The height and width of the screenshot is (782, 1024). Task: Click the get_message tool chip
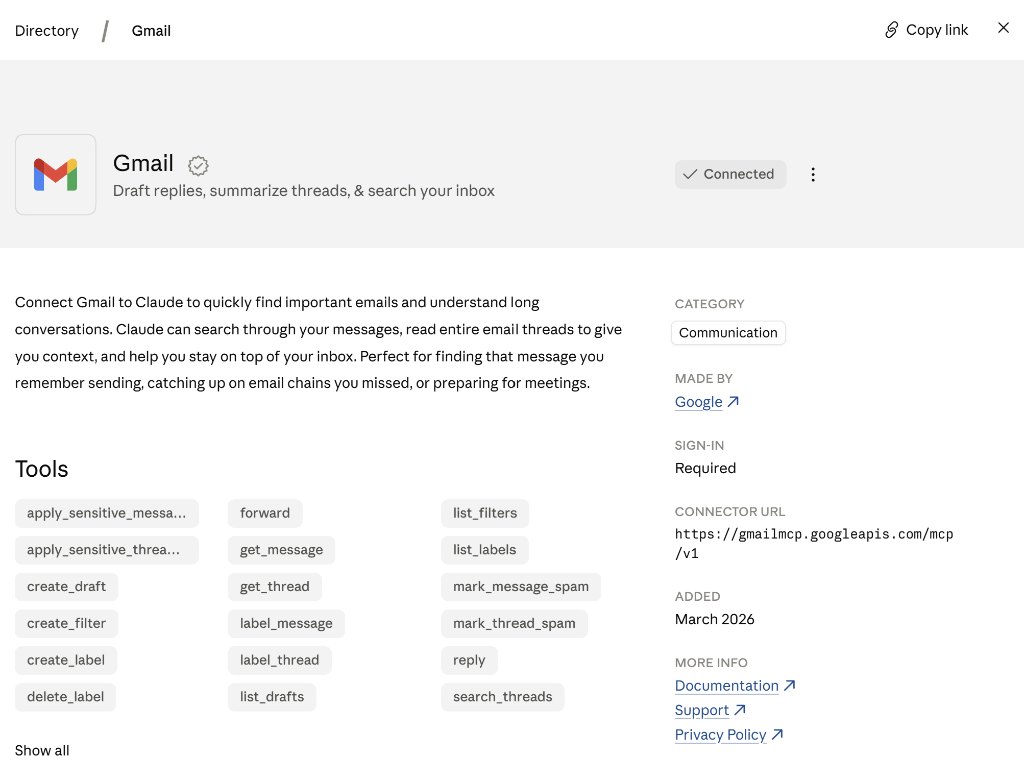click(281, 550)
